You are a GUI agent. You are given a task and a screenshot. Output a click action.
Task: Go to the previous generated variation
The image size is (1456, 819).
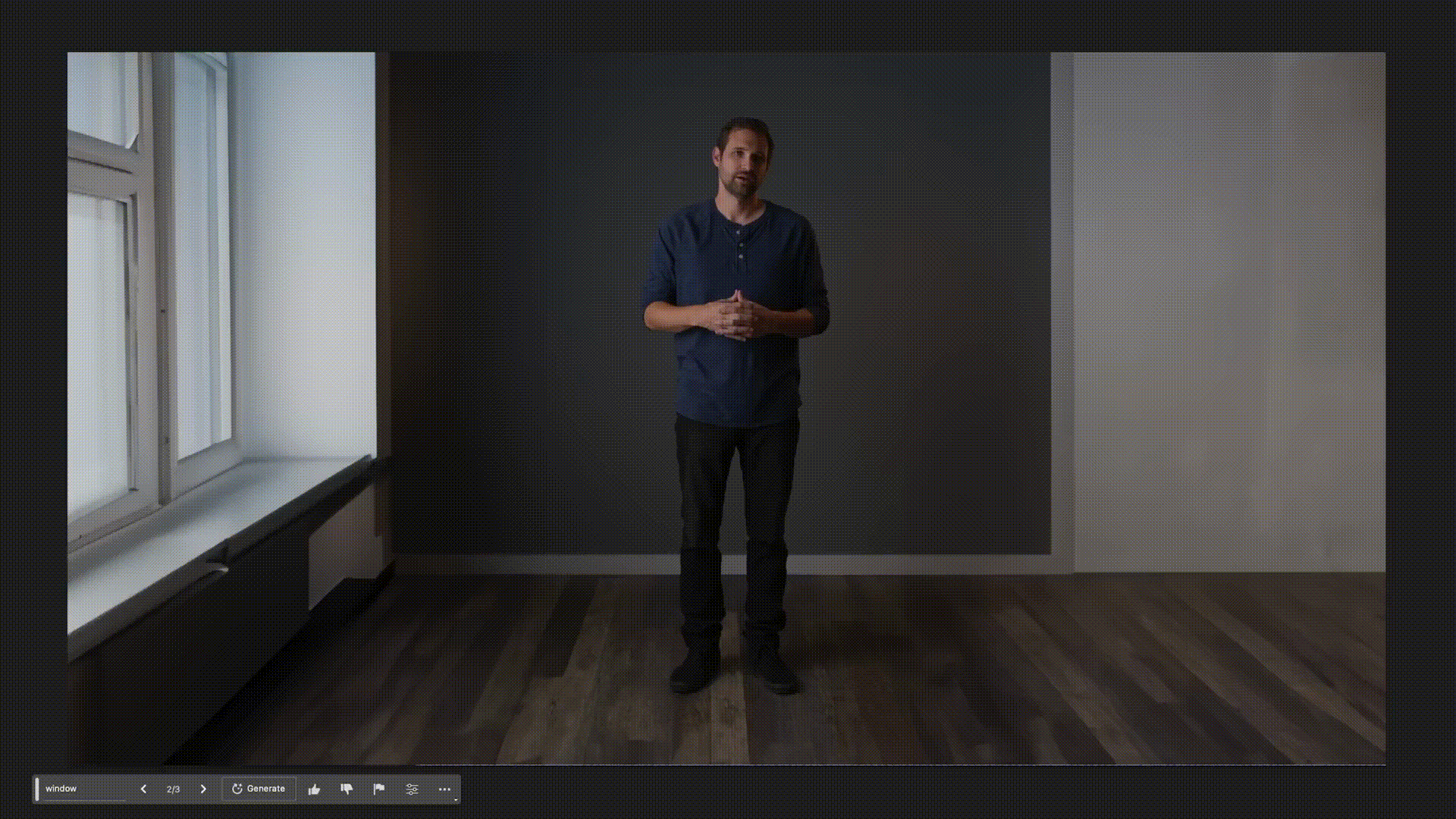143,789
